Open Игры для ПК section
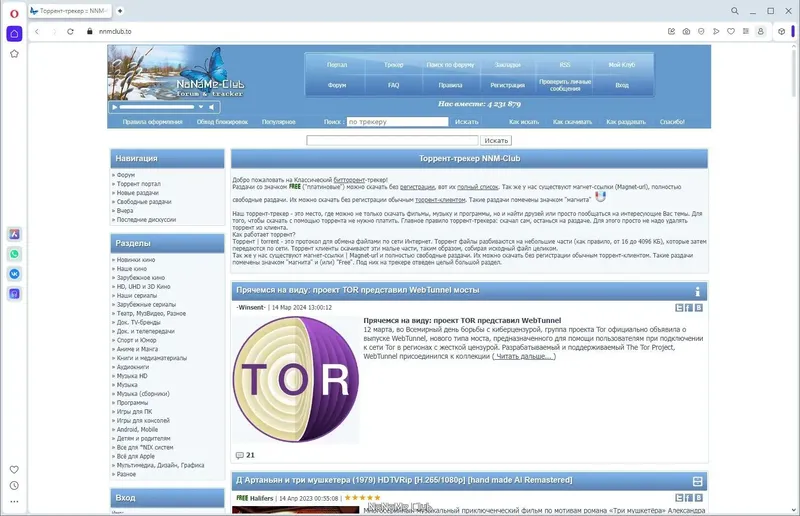 click(x=134, y=411)
